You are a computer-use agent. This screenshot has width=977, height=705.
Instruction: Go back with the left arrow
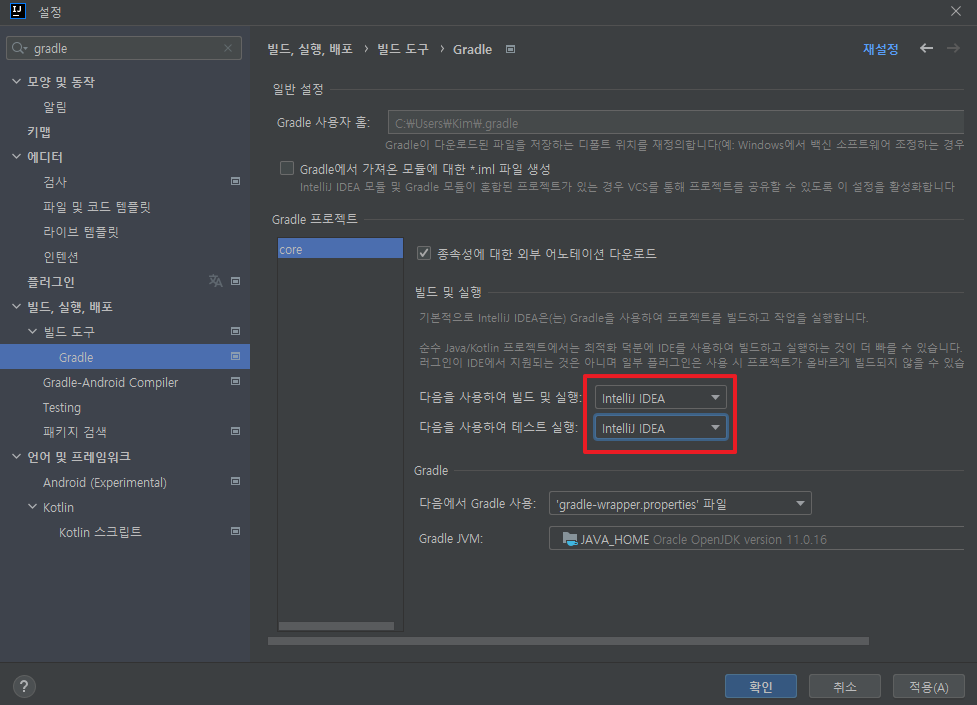click(927, 49)
